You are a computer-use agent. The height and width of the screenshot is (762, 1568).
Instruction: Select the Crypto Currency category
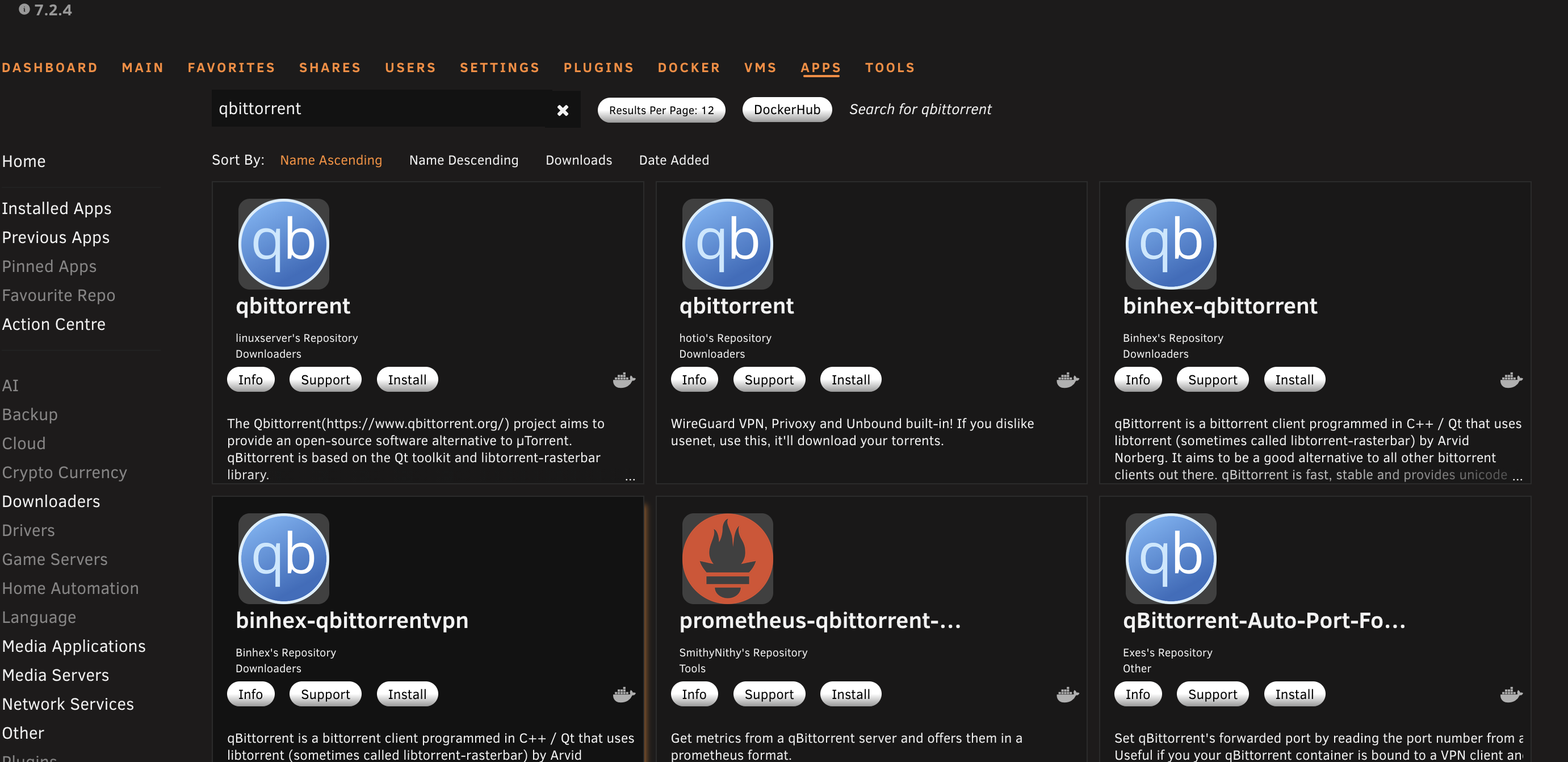pyautogui.click(x=65, y=472)
